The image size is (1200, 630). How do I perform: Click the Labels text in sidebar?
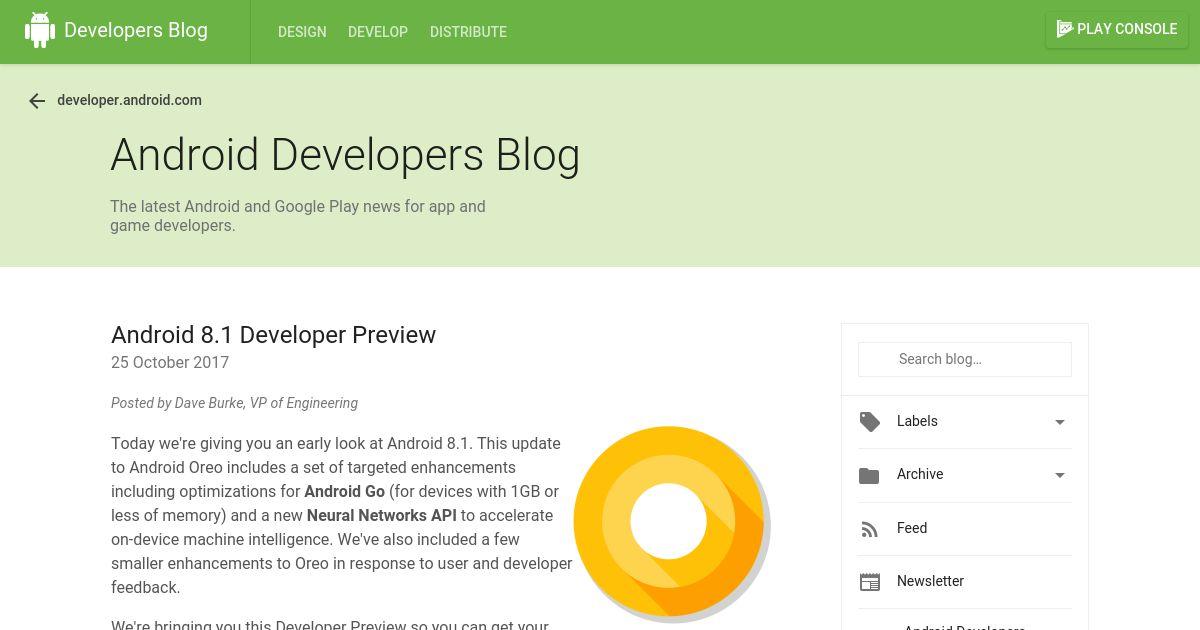click(x=917, y=421)
